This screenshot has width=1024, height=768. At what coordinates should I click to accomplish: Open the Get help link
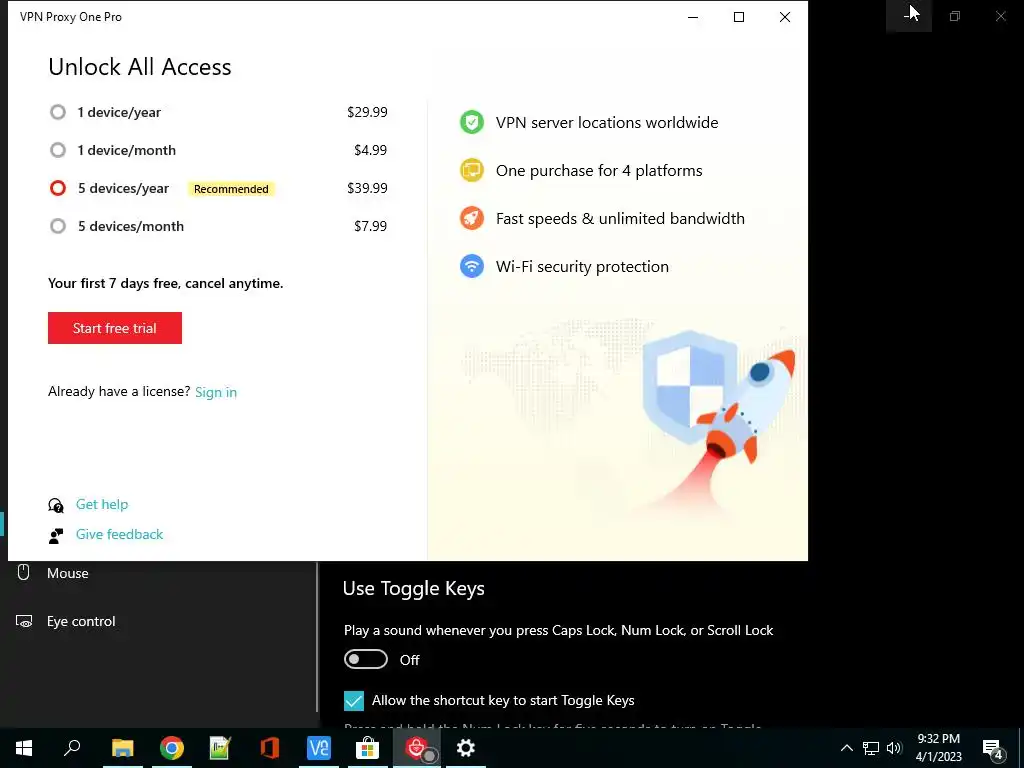(x=102, y=504)
